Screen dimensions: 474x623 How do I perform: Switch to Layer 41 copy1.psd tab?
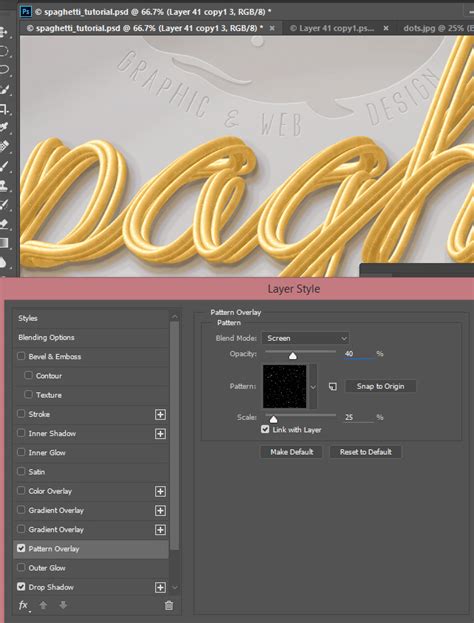pyautogui.click(x=336, y=28)
